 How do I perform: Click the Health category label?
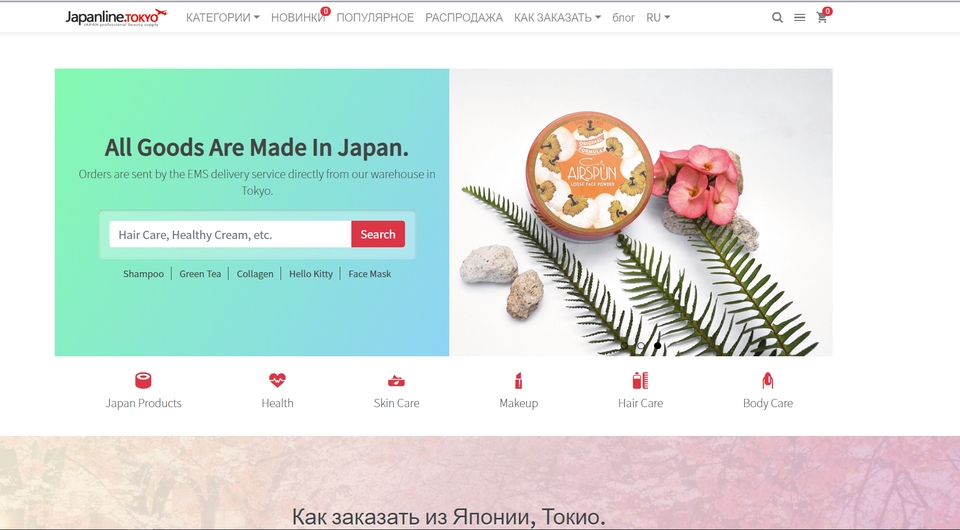(x=277, y=403)
